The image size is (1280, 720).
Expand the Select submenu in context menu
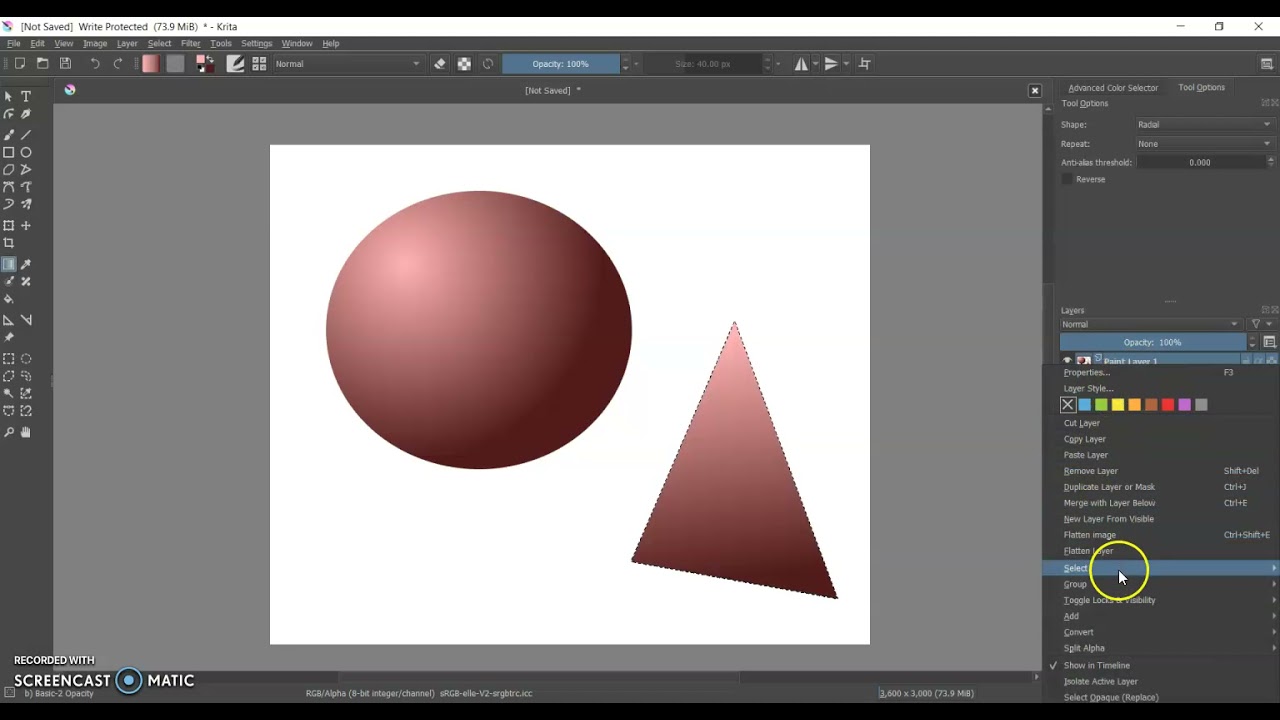1161,568
